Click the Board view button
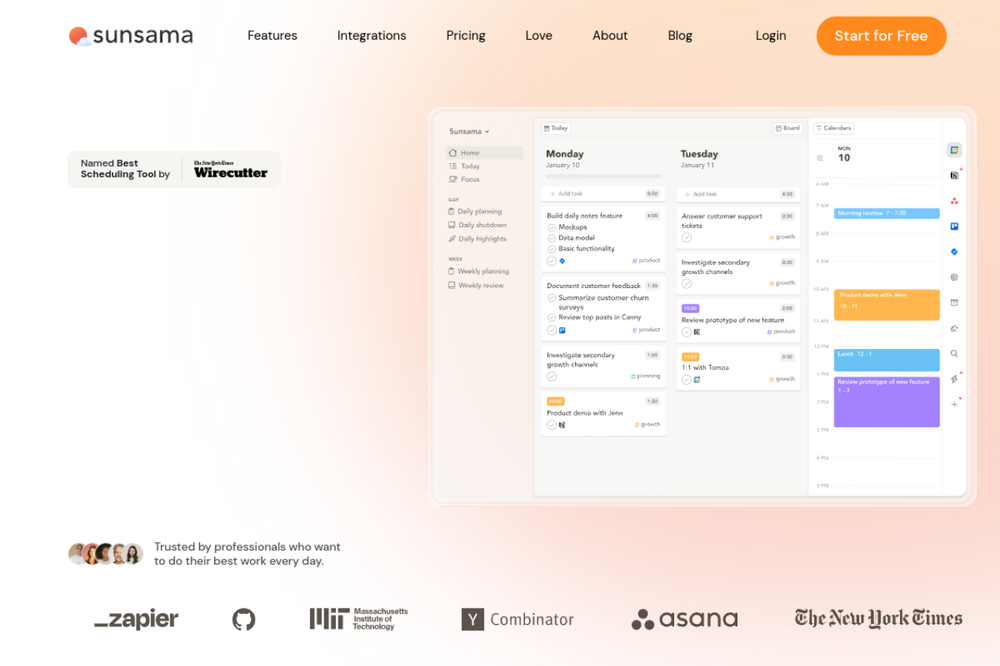This screenshot has height=666, width=1000. (x=788, y=128)
